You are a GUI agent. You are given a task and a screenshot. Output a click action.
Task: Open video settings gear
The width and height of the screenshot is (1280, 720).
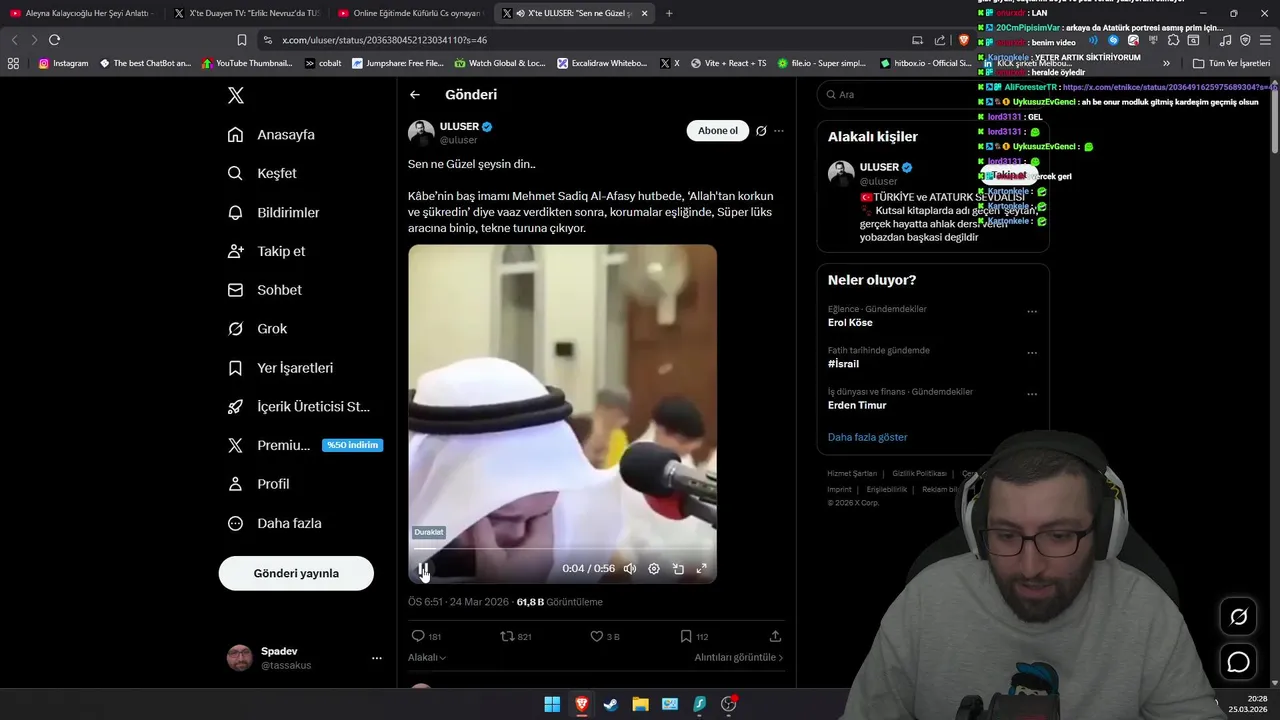pyautogui.click(x=654, y=569)
